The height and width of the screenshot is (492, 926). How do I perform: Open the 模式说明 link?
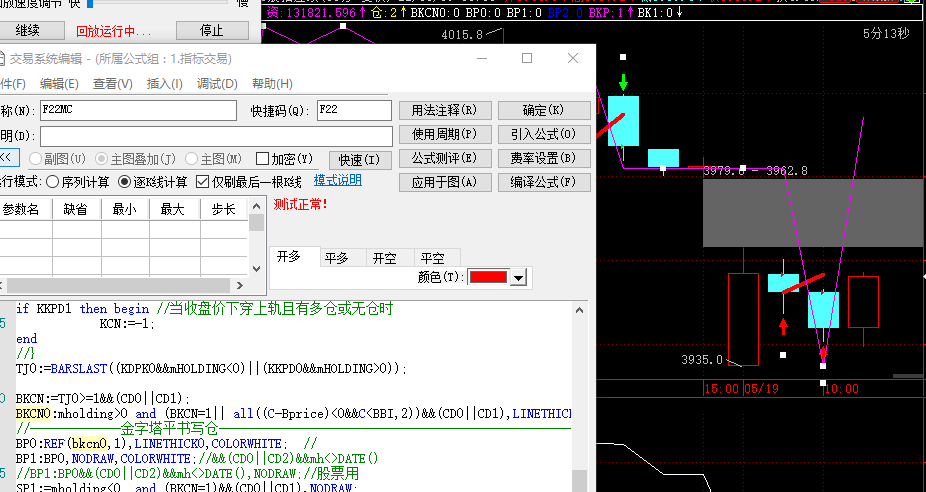click(338, 181)
